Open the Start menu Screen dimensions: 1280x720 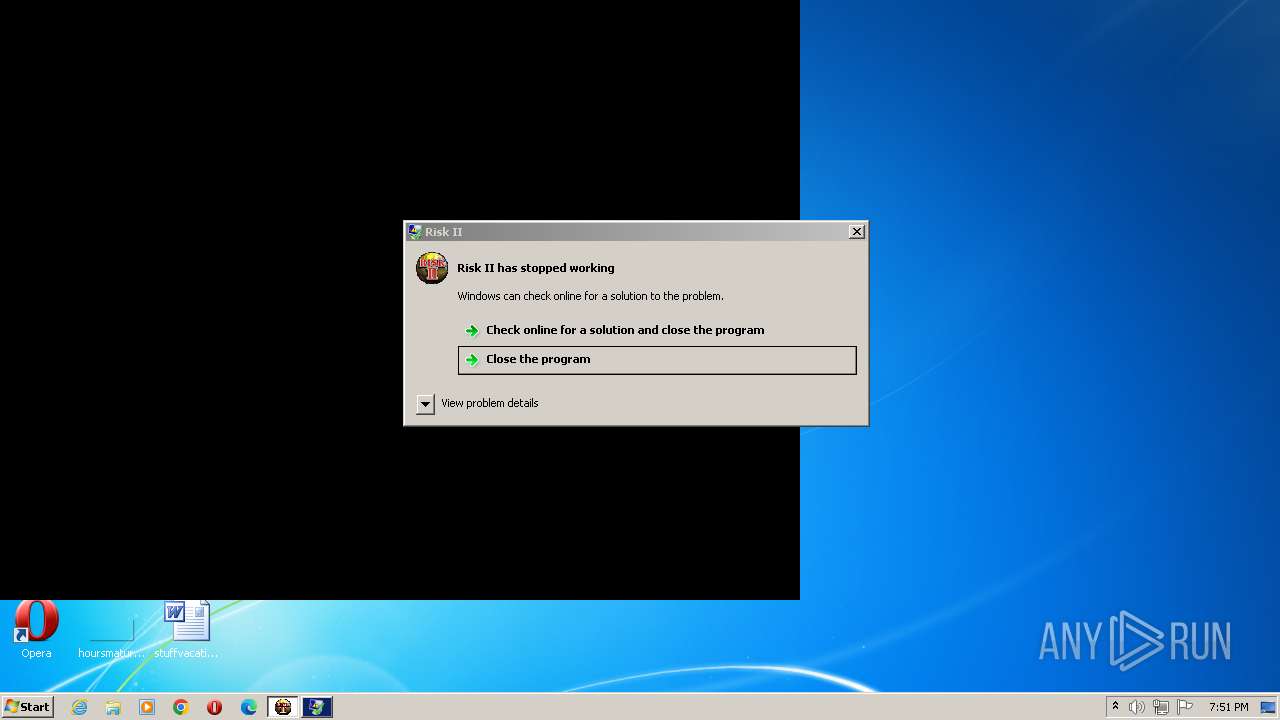point(27,707)
